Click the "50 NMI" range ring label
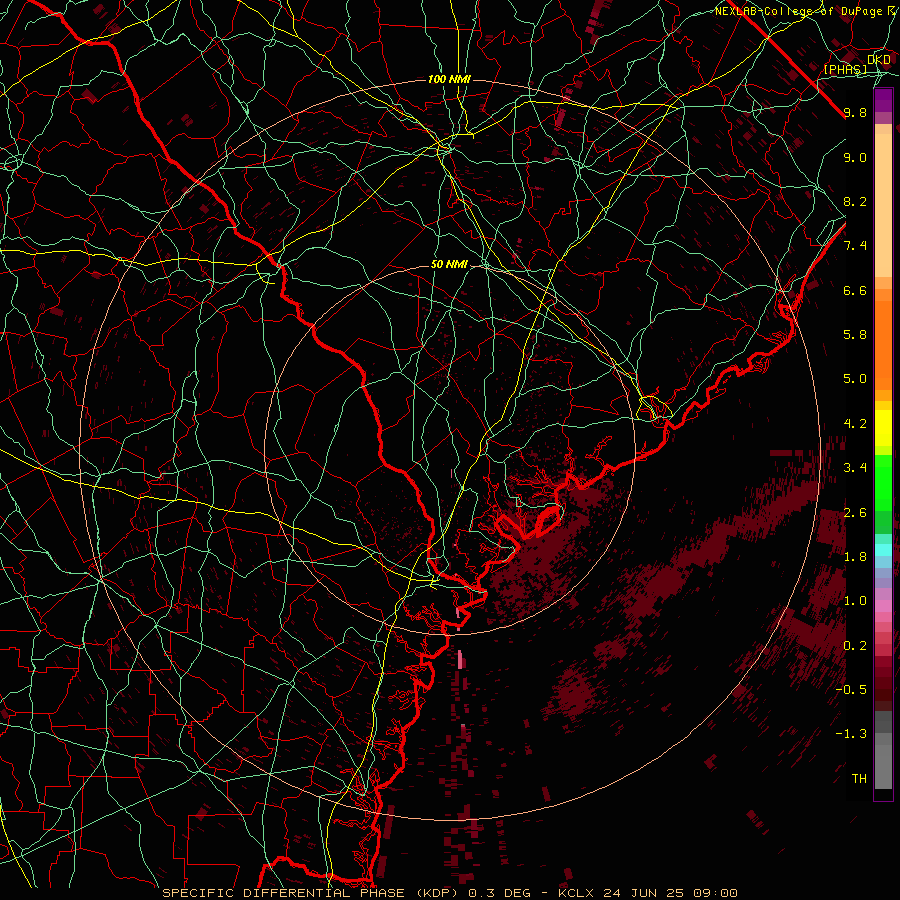The width and height of the screenshot is (900, 900). coord(449,265)
